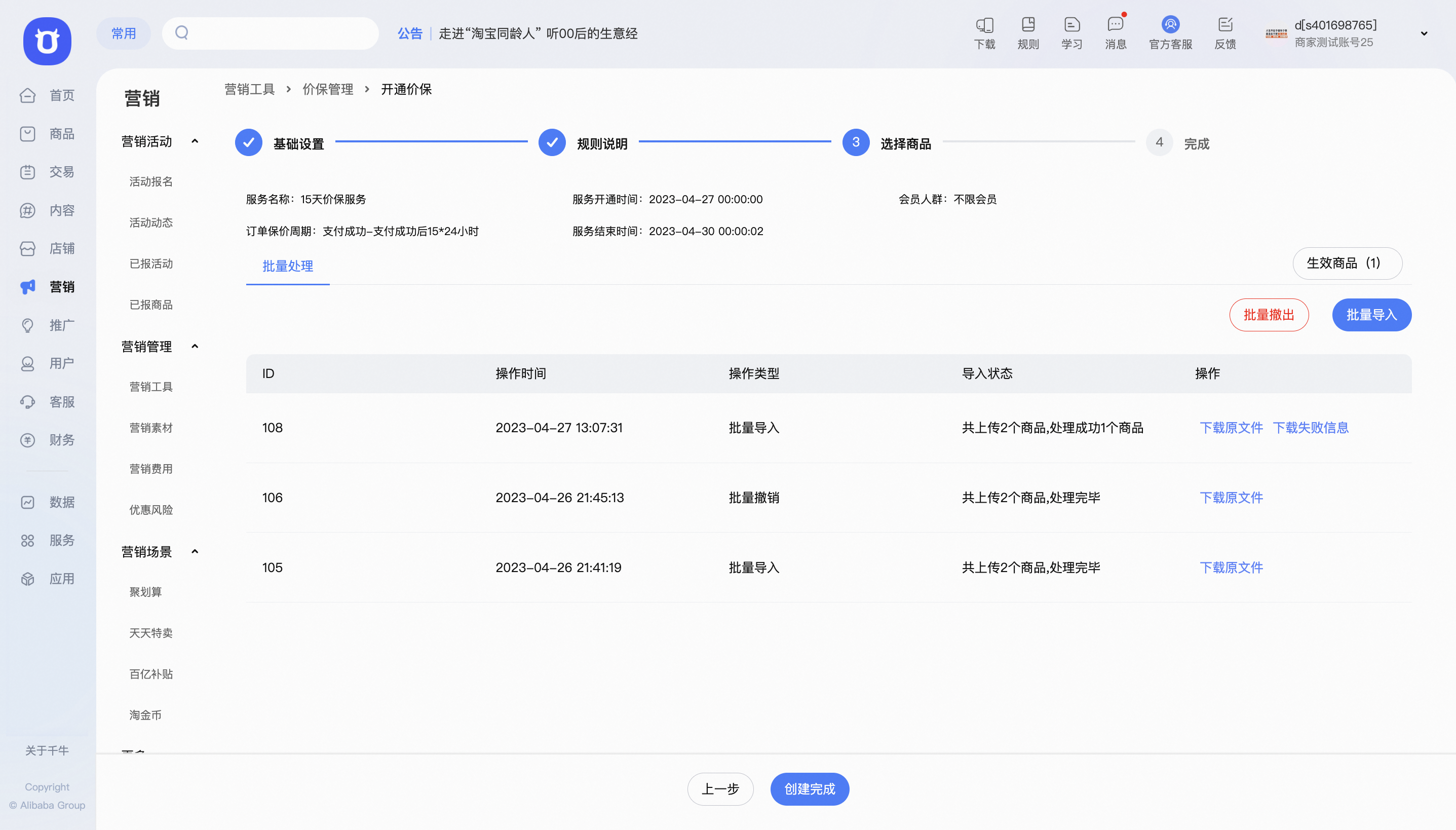Screen dimensions: 1456x830
Task: Download 下载原文件 for ID 106
Action: tap(1232, 498)
